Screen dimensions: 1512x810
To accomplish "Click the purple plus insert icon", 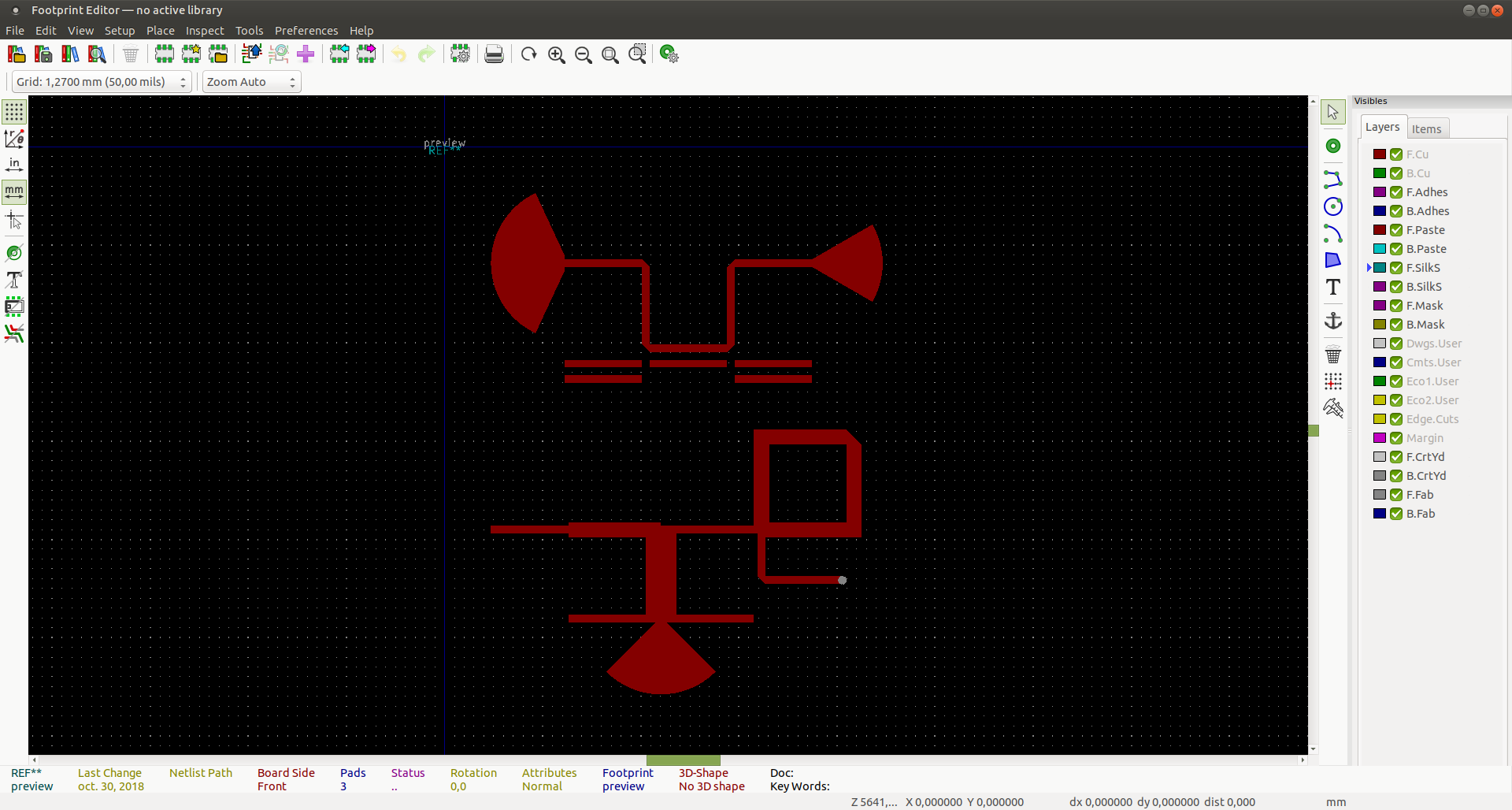I will (x=306, y=54).
